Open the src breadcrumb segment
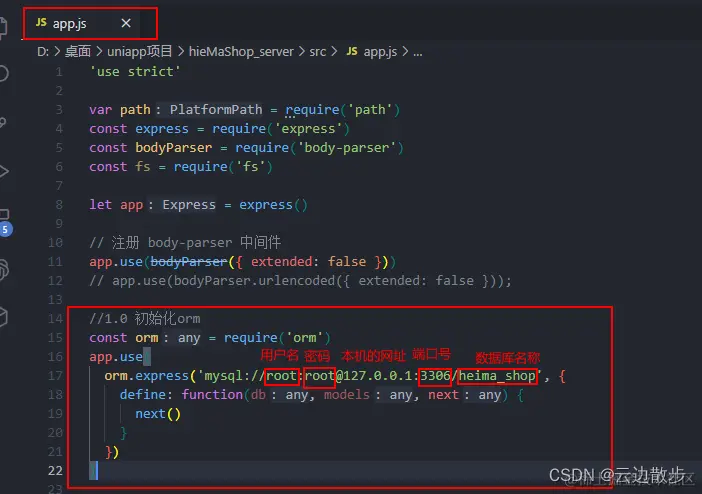Viewport: 702px width, 494px height. click(x=317, y=52)
